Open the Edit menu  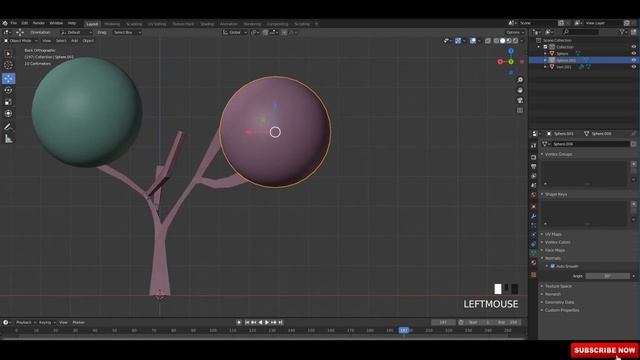click(x=25, y=23)
